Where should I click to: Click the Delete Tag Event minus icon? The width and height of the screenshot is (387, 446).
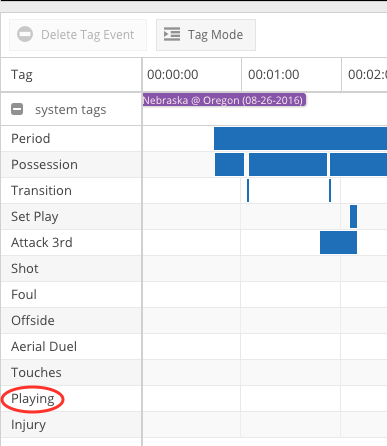tap(25, 34)
